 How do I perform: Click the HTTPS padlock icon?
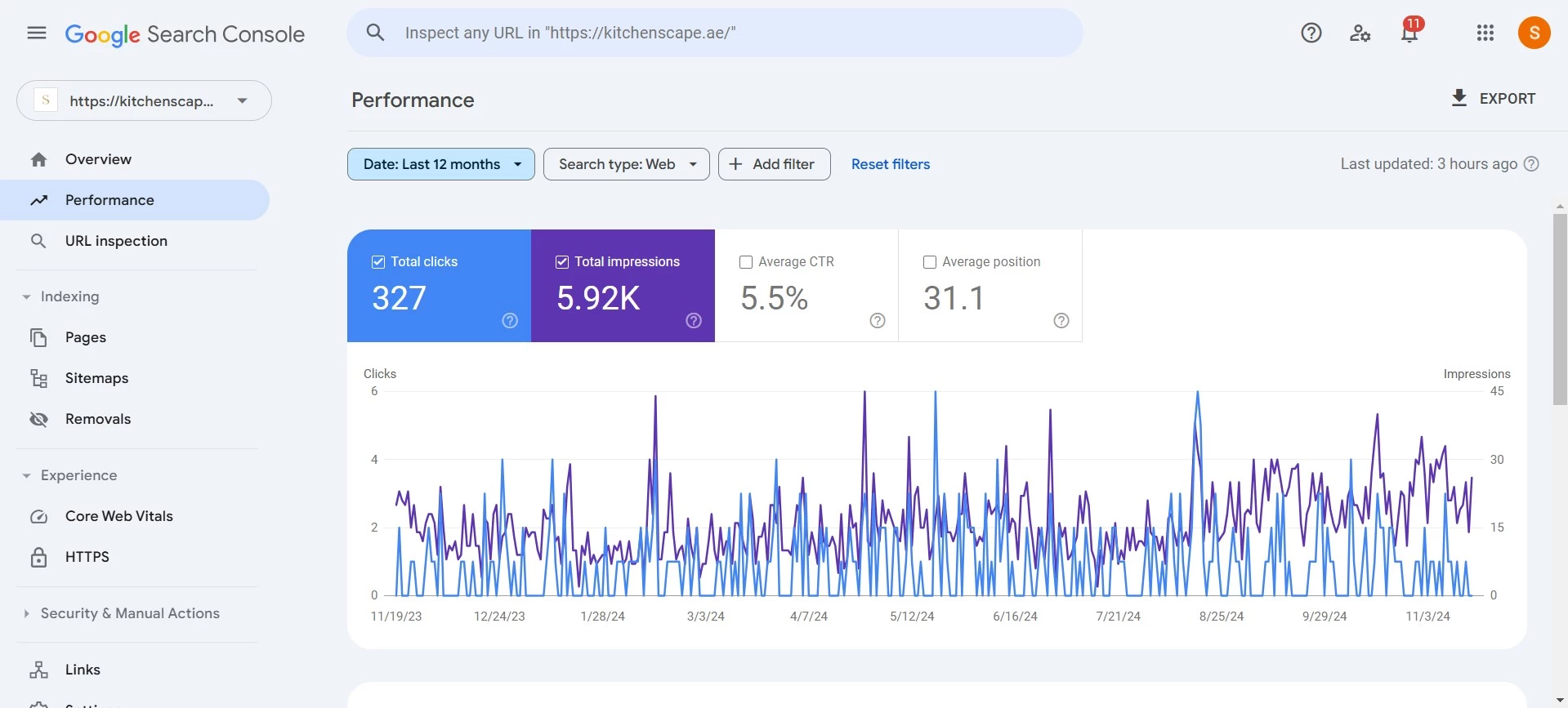tap(38, 557)
